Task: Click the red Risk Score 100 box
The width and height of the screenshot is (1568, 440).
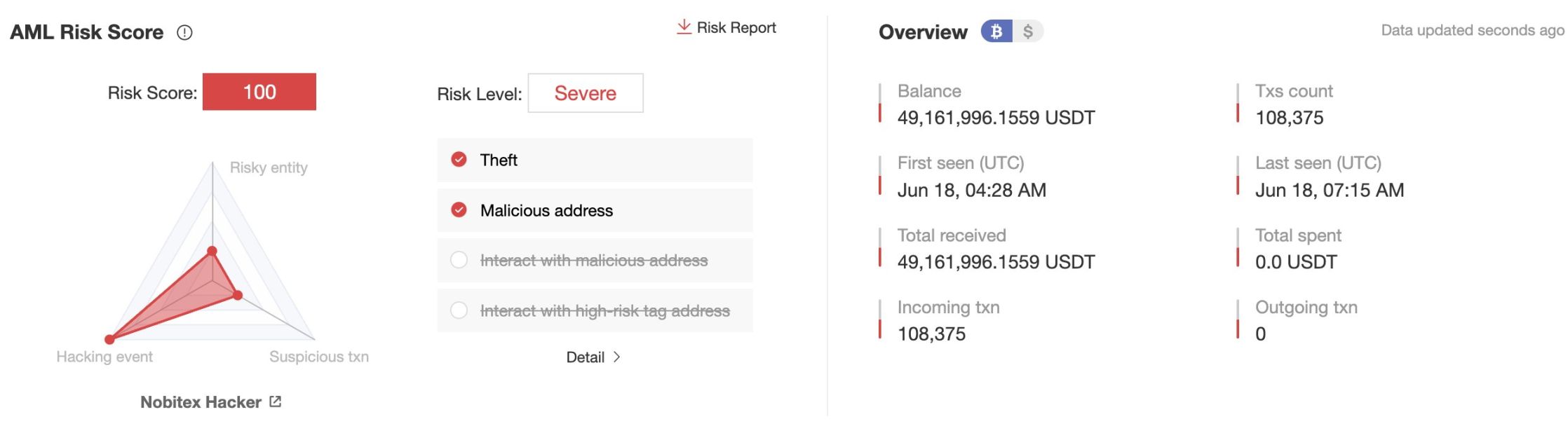Action: point(259,92)
